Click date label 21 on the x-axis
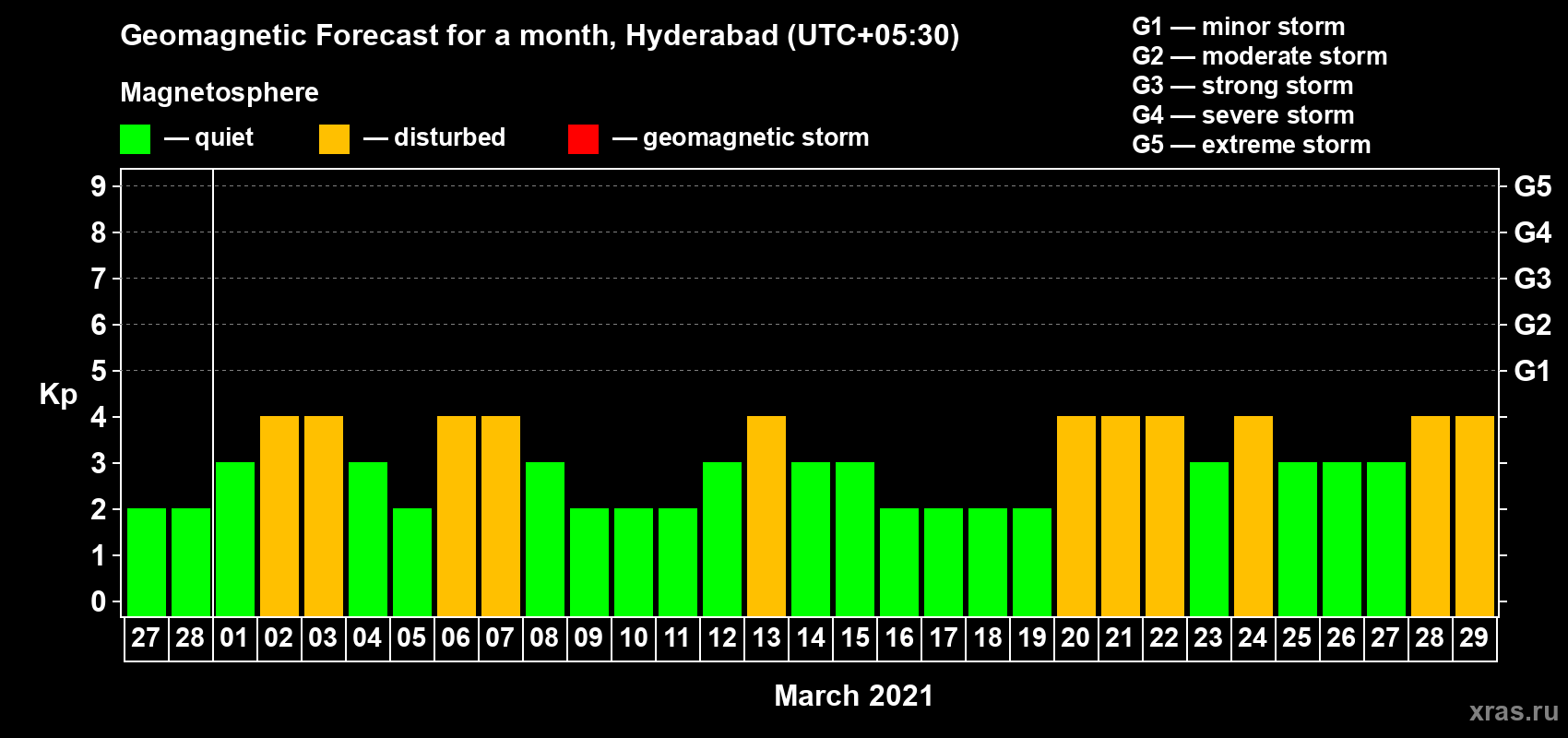This screenshot has width=1568, height=738. (x=1120, y=637)
